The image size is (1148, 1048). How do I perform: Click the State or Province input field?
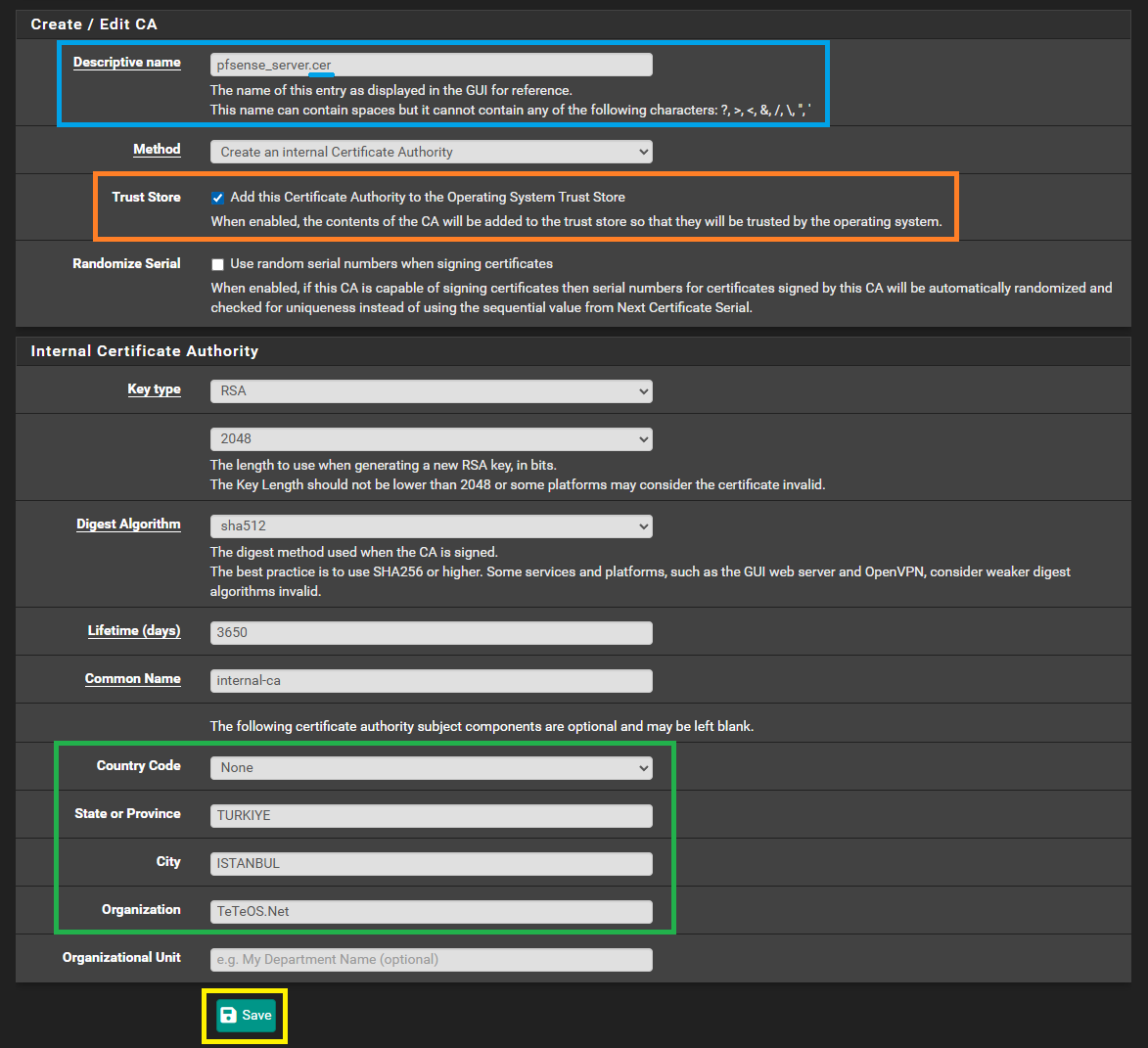pyautogui.click(x=432, y=816)
